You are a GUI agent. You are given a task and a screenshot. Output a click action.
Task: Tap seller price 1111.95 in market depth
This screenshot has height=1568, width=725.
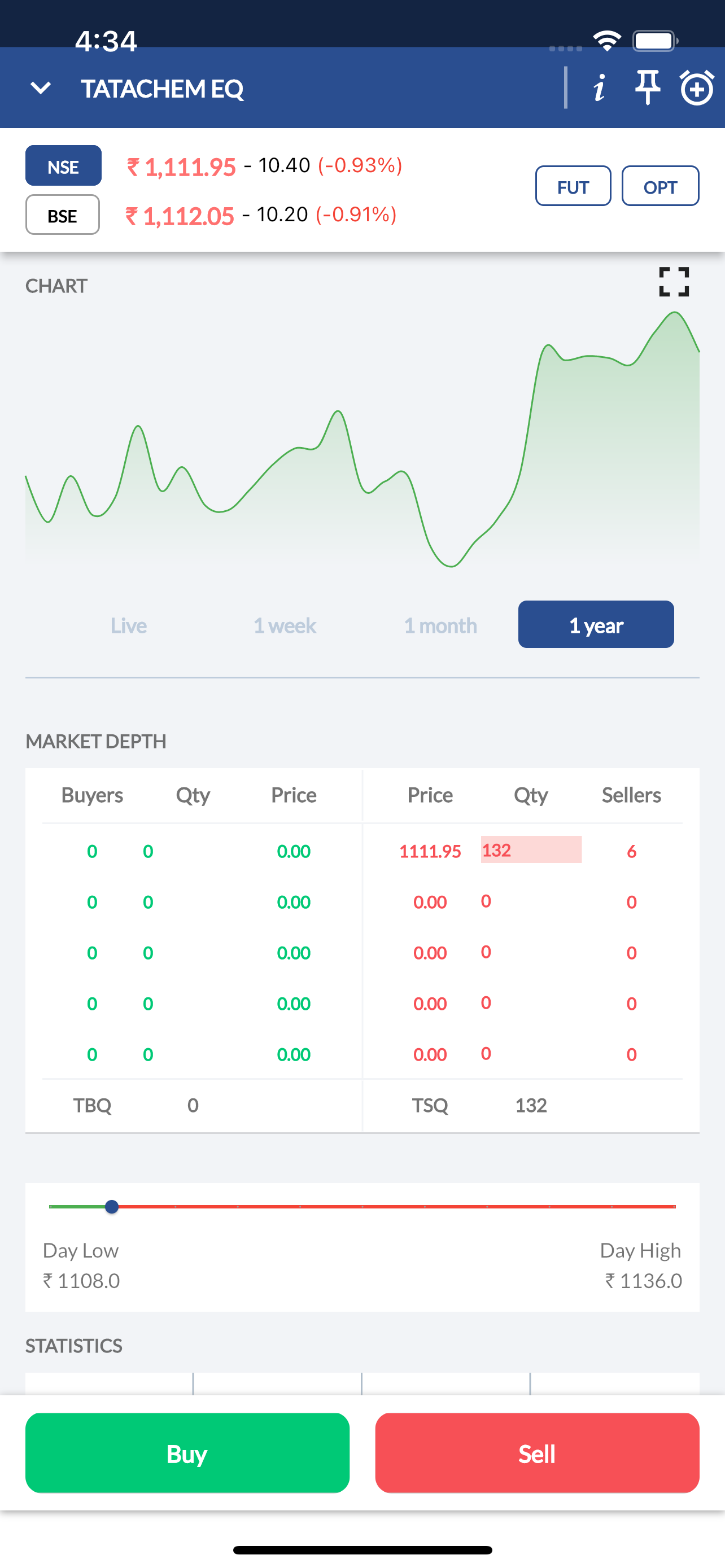tap(430, 851)
